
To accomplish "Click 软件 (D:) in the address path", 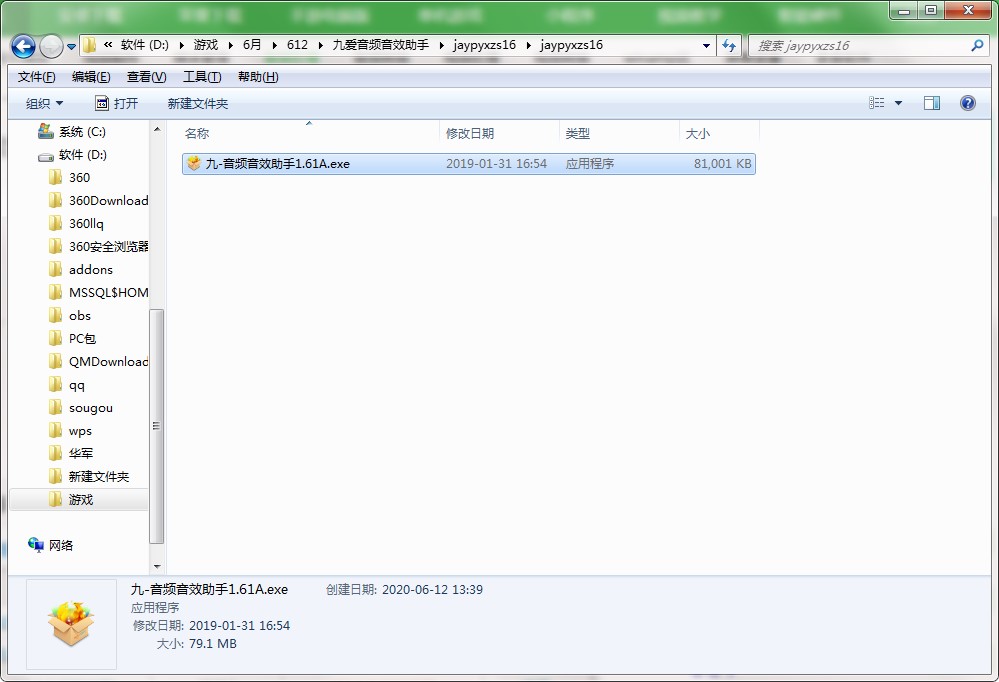I will pyautogui.click(x=145, y=45).
